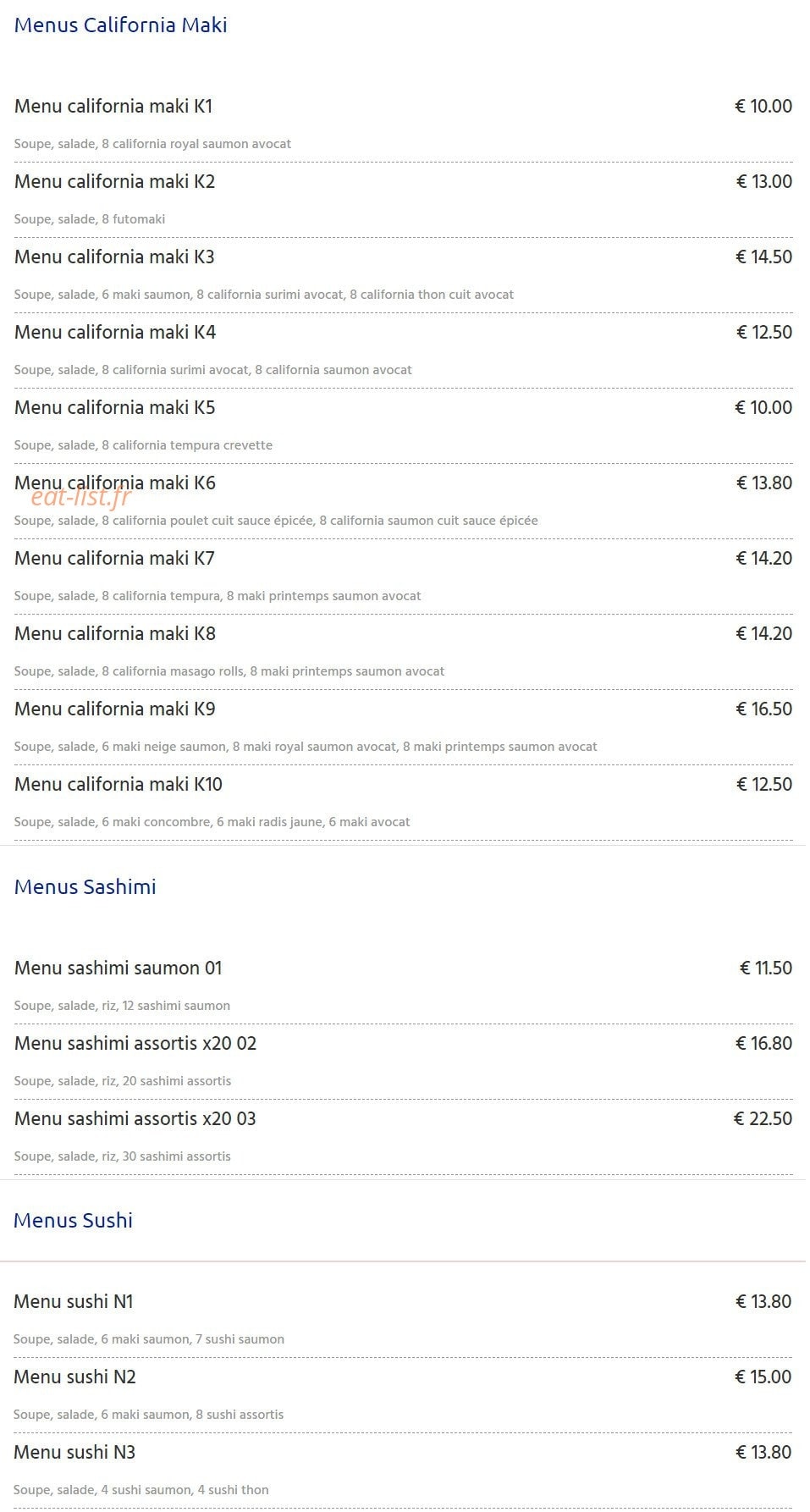Select Menu sushi N1
This screenshot has width=810, height=1512.
[74, 1301]
